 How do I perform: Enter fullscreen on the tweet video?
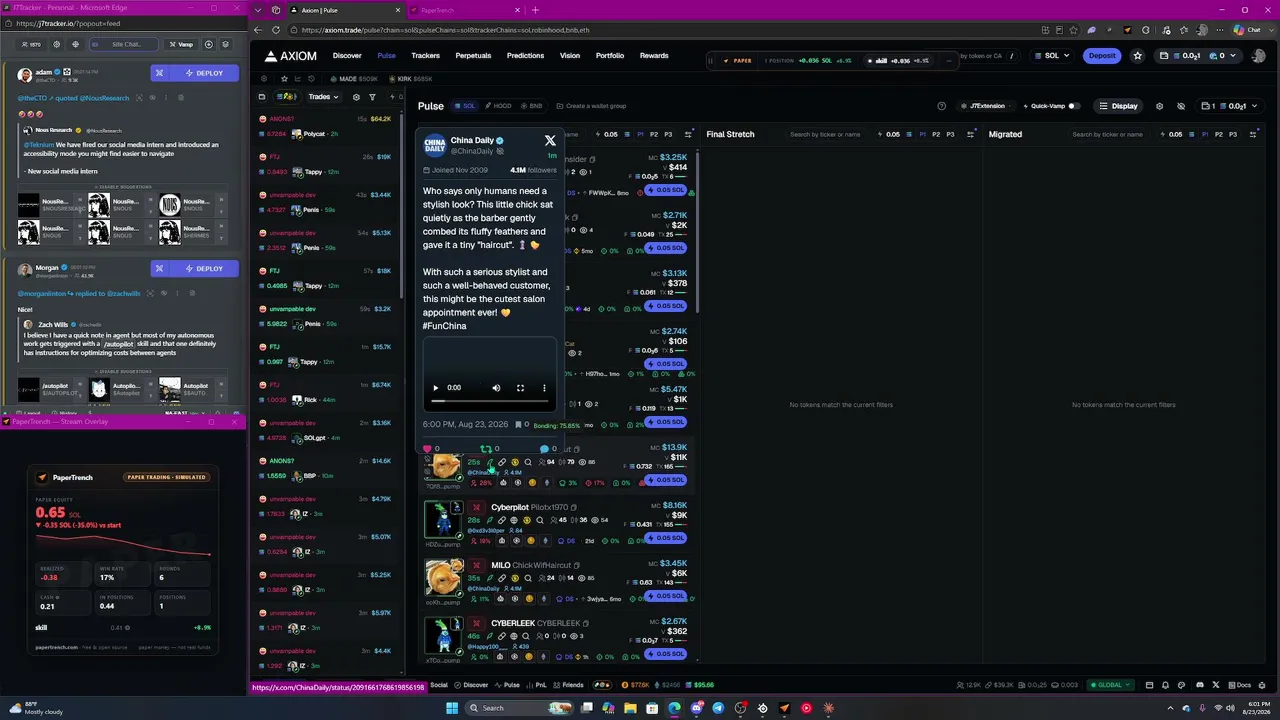pos(520,388)
